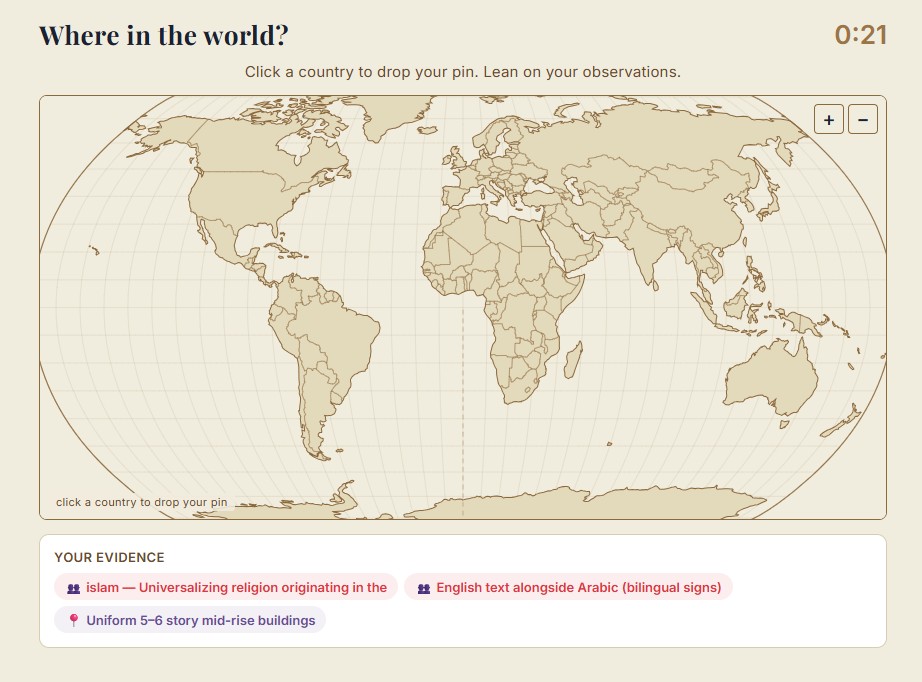Zoom in the map with plus button

829,119
